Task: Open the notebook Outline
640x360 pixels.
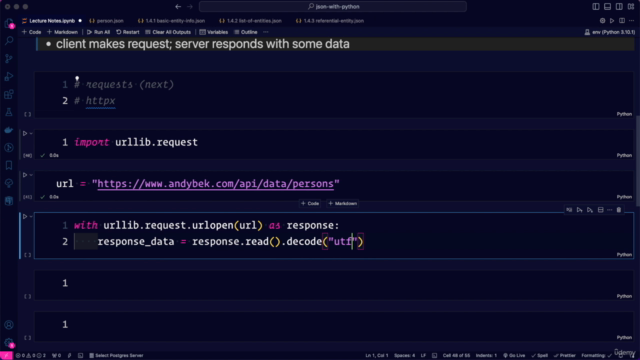Action: 246,32
